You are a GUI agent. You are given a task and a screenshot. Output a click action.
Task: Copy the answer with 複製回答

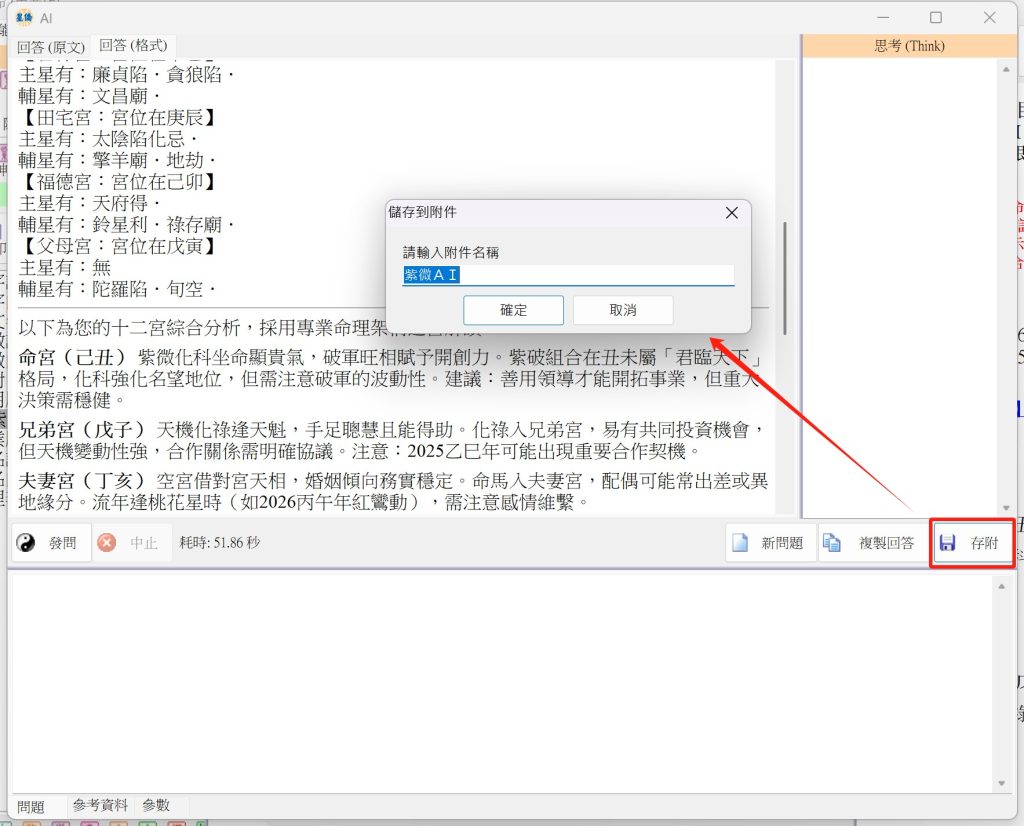(868, 543)
